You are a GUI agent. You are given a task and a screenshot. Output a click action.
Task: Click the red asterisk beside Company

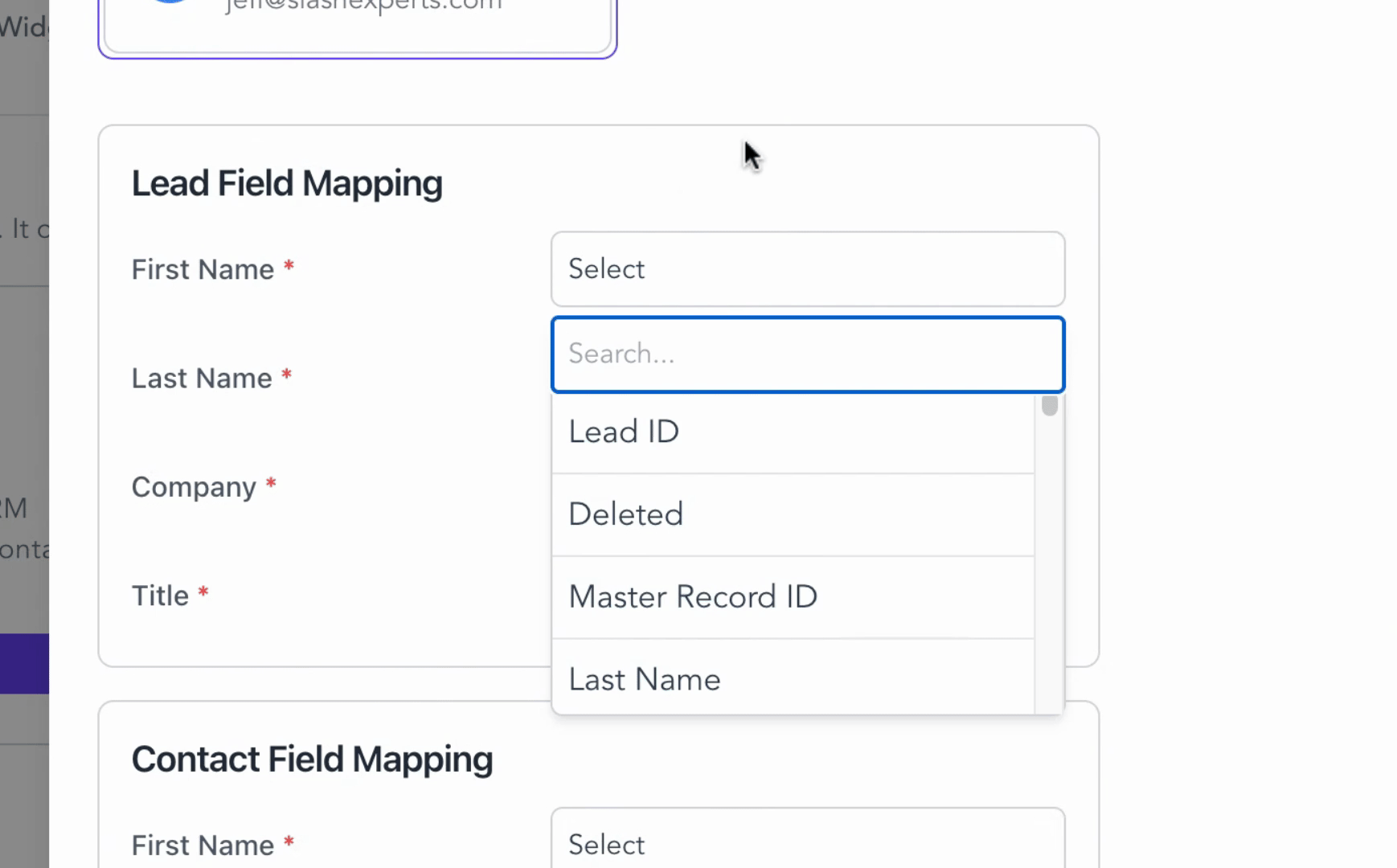(x=271, y=485)
